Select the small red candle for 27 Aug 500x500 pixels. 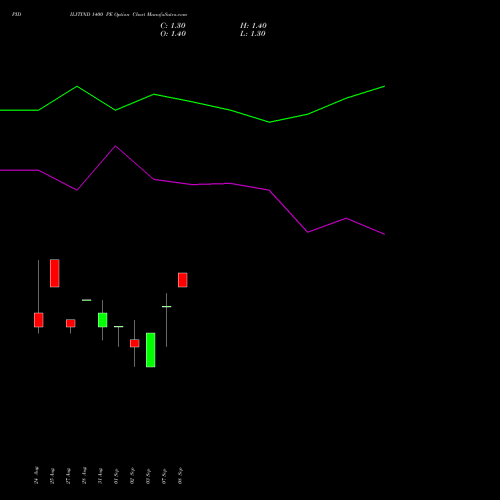click(71, 323)
